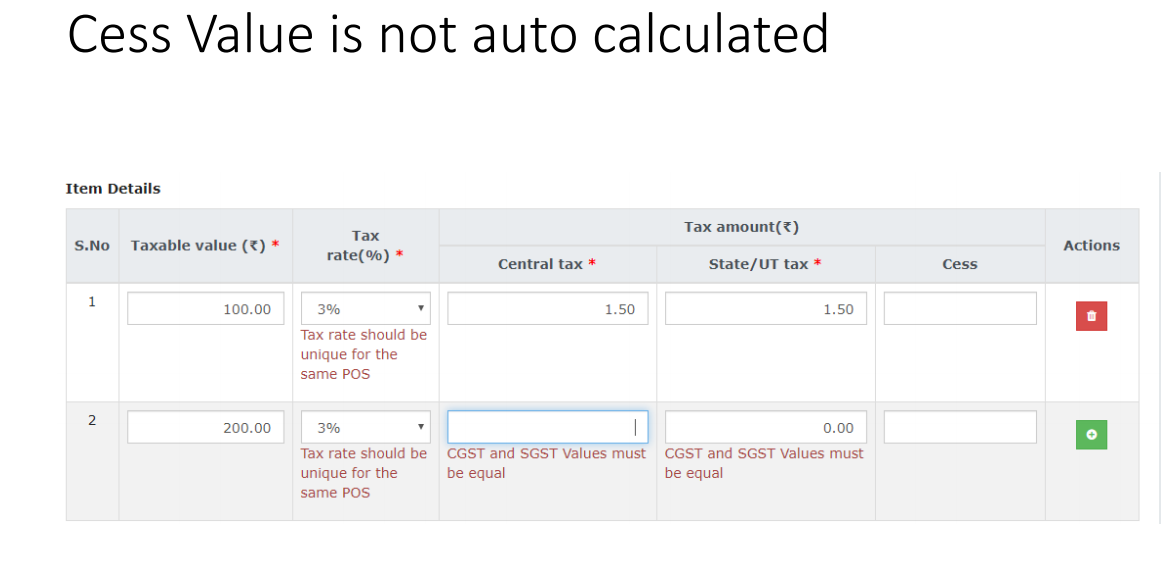1174x574 pixels.
Task: Click the Cess field in row 2
Action: (x=960, y=427)
